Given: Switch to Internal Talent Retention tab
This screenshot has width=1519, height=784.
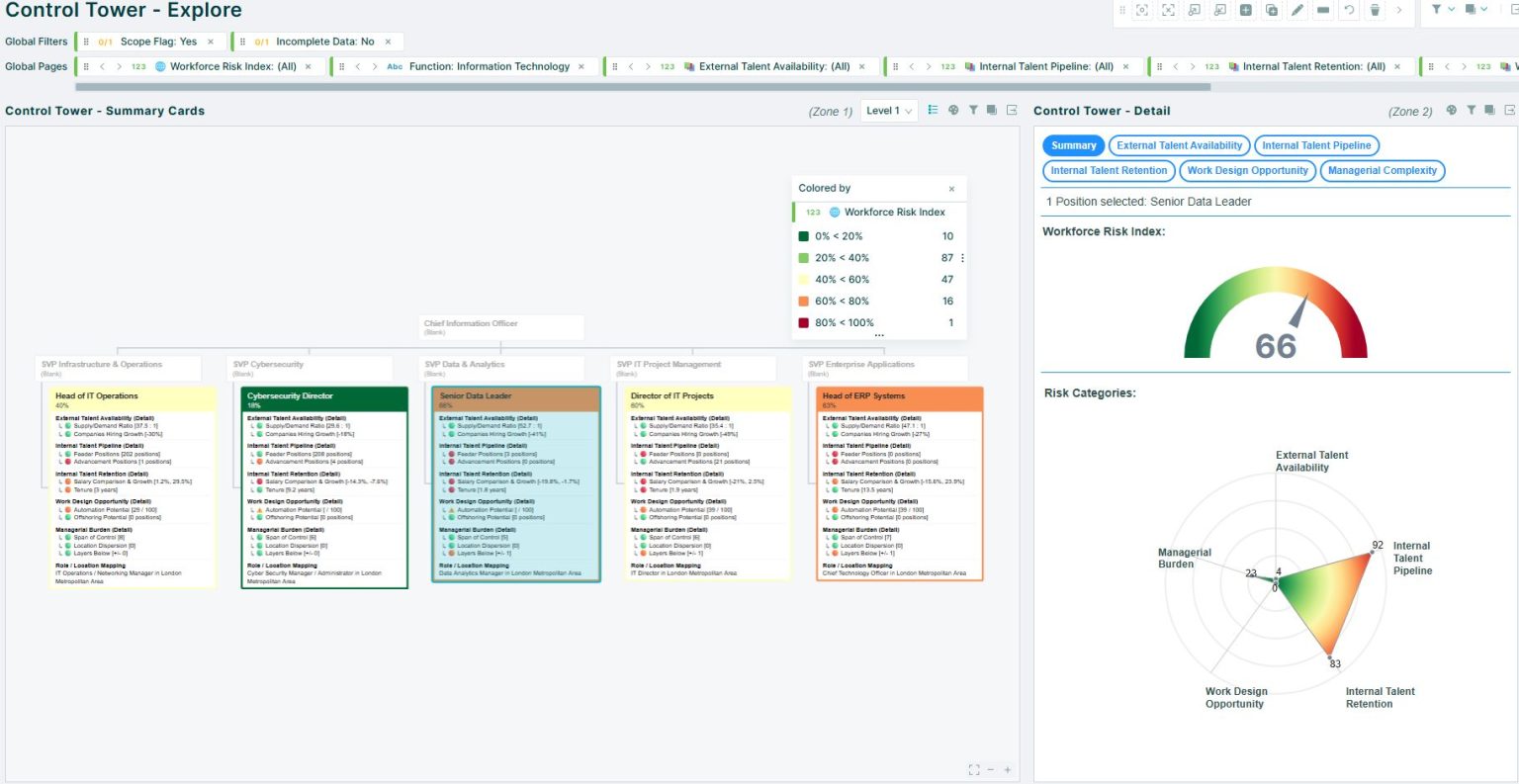Looking at the screenshot, I should click(x=1109, y=170).
